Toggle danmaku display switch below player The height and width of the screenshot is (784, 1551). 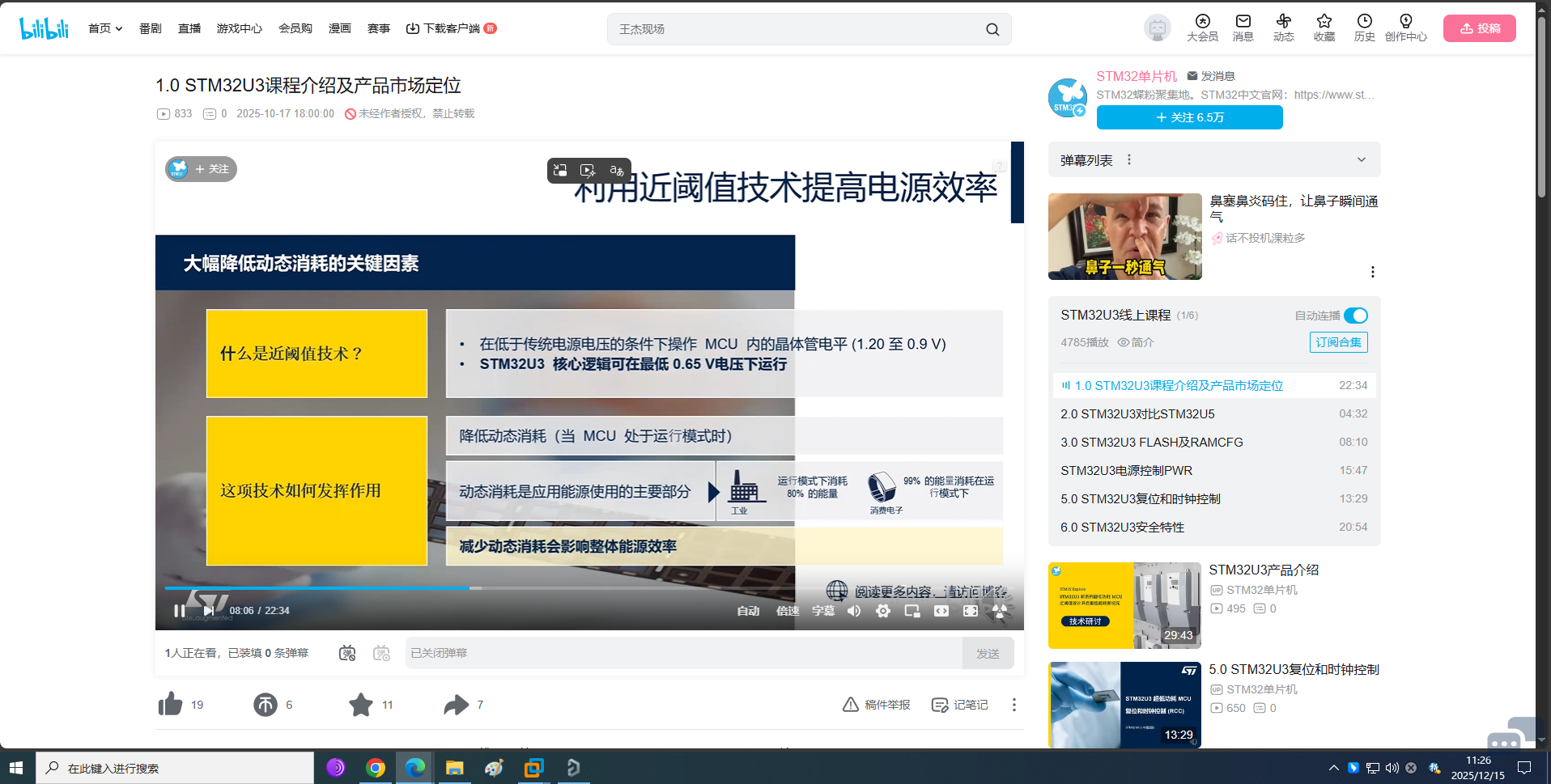(x=347, y=653)
